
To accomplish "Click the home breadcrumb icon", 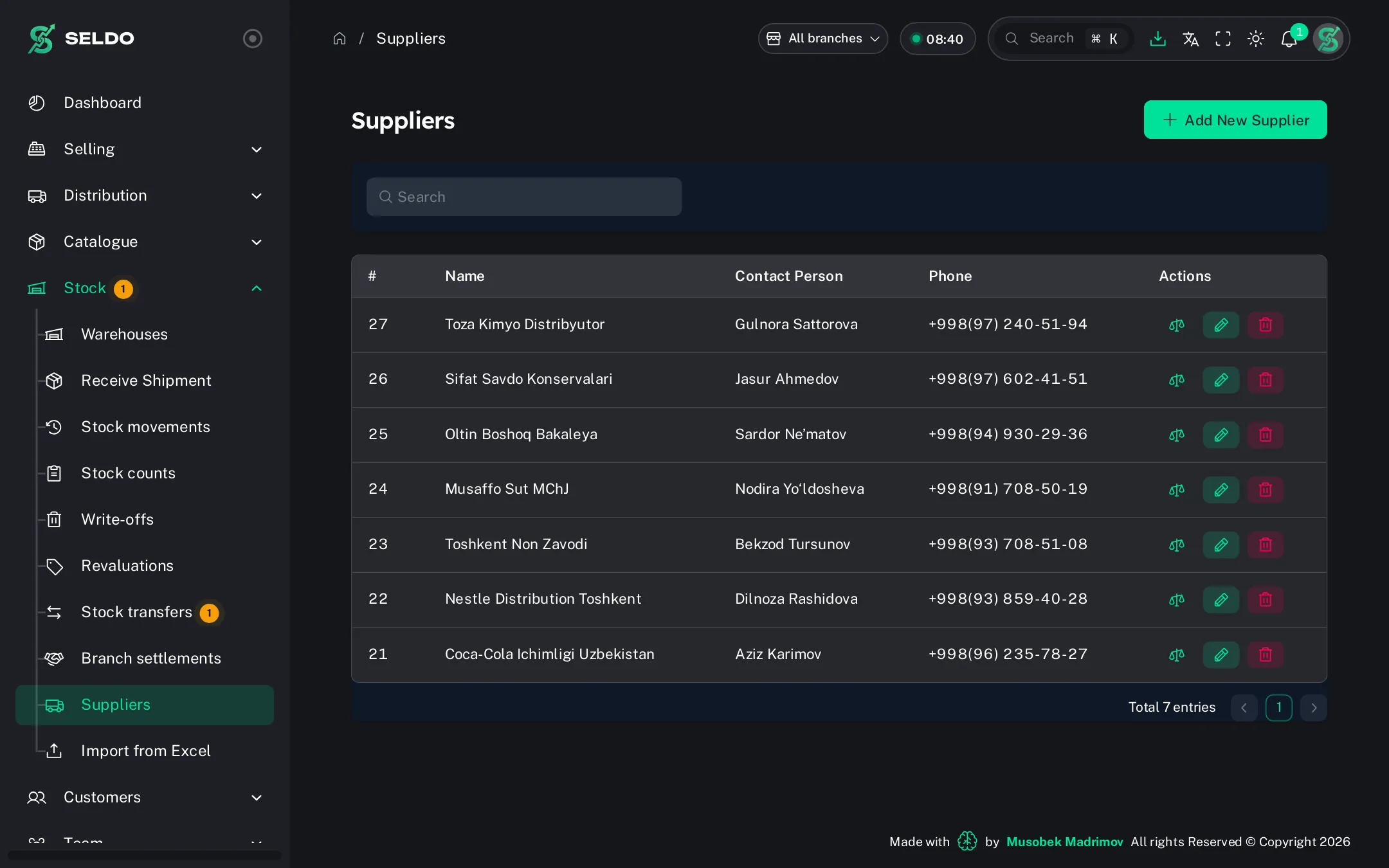I will [x=340, y=39].
